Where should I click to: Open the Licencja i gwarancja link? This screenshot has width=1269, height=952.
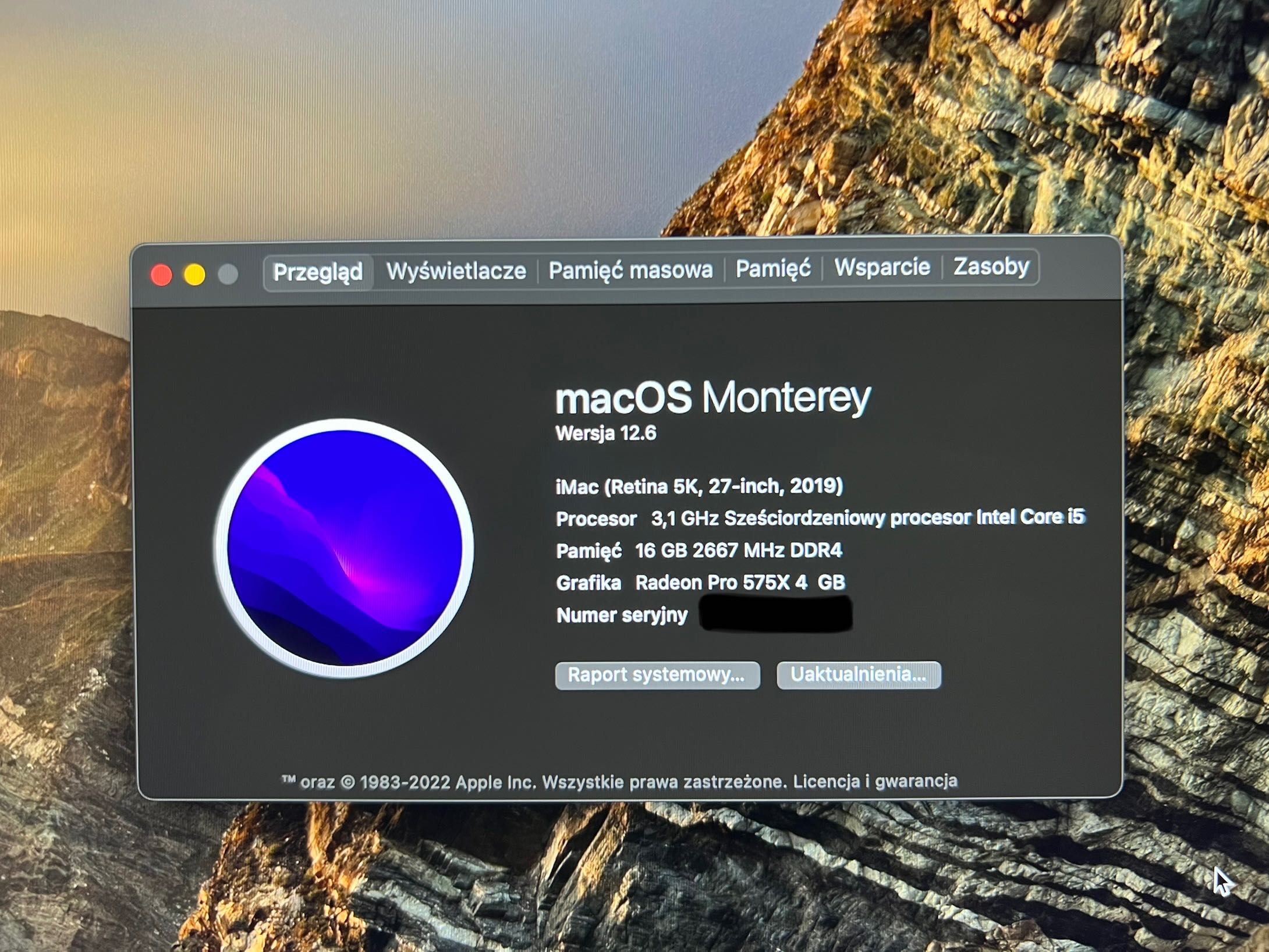(x=875, y=781)
